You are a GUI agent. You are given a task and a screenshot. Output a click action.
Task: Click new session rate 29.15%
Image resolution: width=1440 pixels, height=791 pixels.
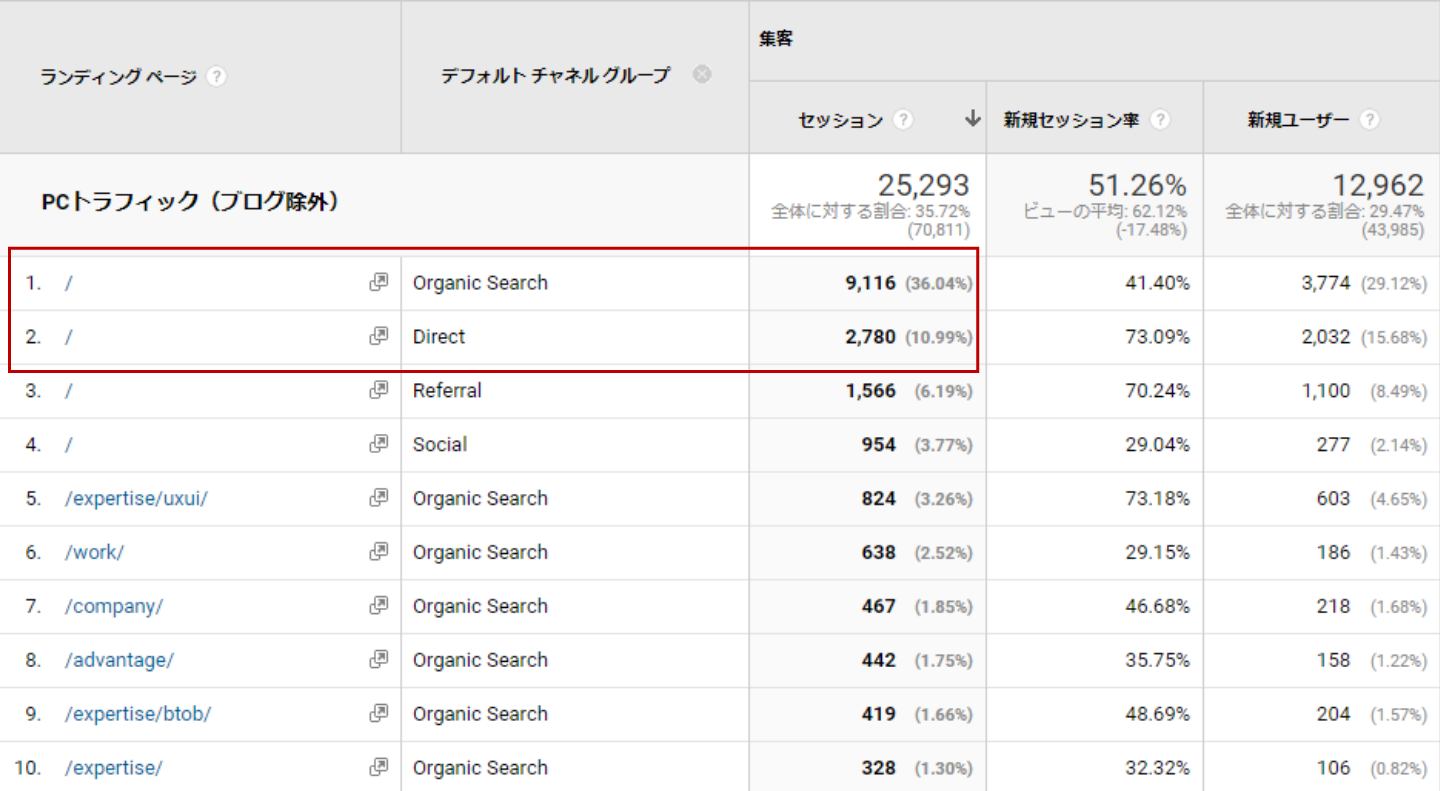(1157, 553)
